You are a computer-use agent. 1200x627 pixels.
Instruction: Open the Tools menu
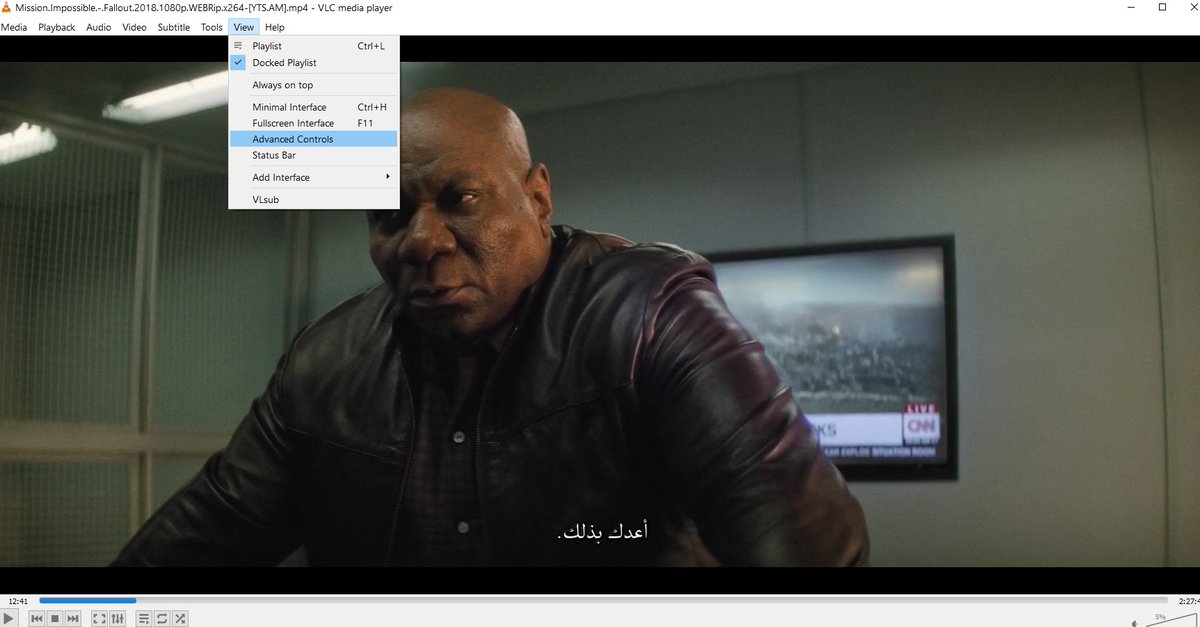(212, 27)
